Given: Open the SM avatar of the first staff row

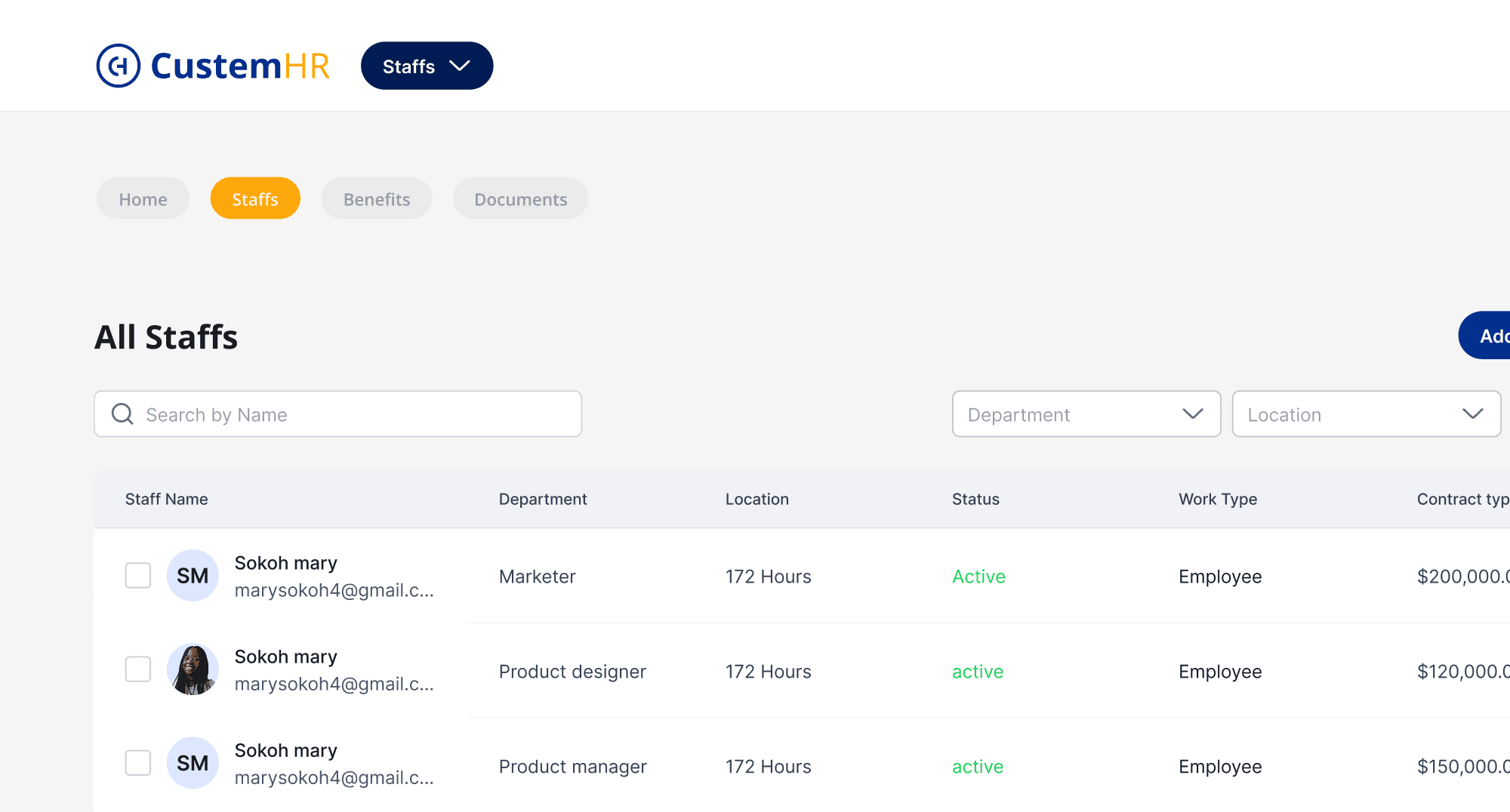Looking at the screenshot, I should 193,575.
